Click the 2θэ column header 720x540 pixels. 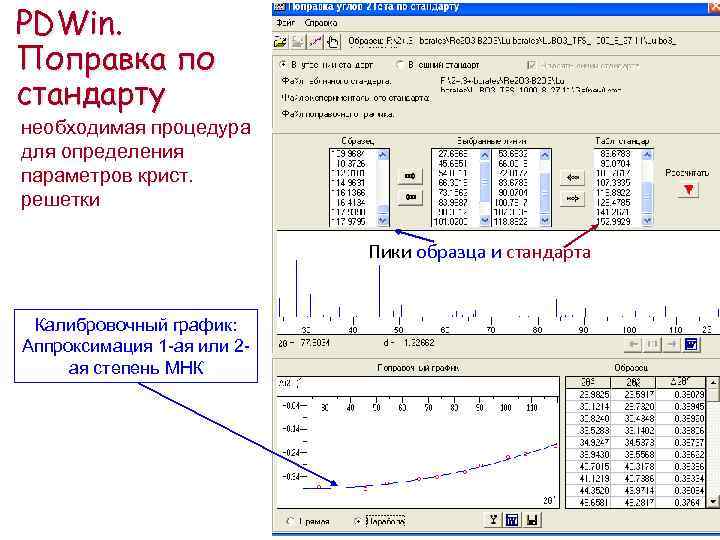pyautogui.click(x=588, y=382)
